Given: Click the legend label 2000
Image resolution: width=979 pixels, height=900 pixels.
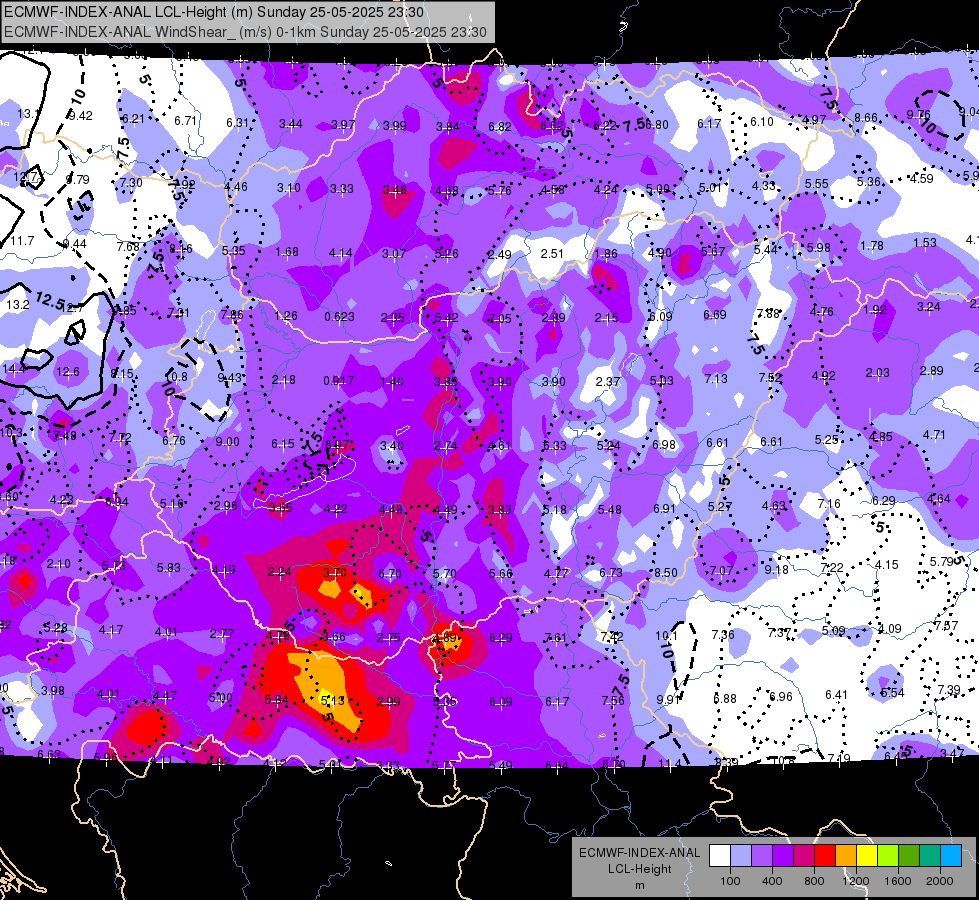Looking at the screenshot, I should (x=940, y=881).
